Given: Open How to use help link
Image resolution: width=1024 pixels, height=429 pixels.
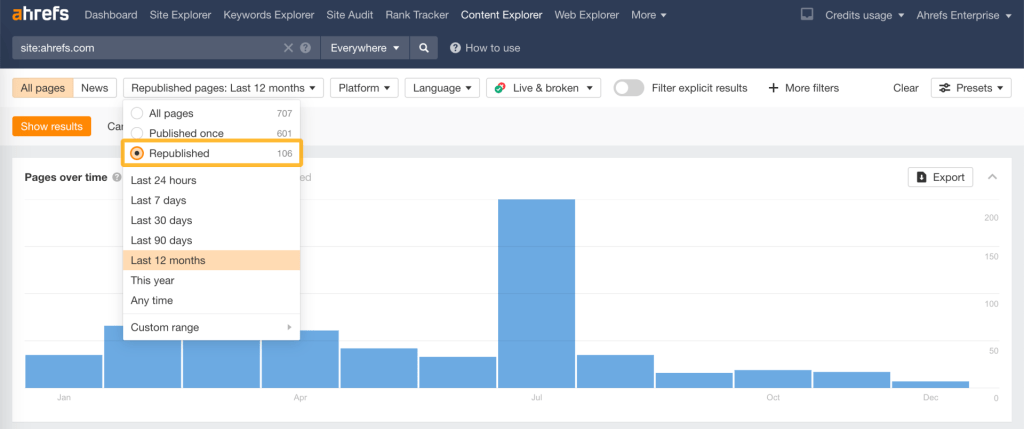Looking at the screenshot, I should point(485,48).
